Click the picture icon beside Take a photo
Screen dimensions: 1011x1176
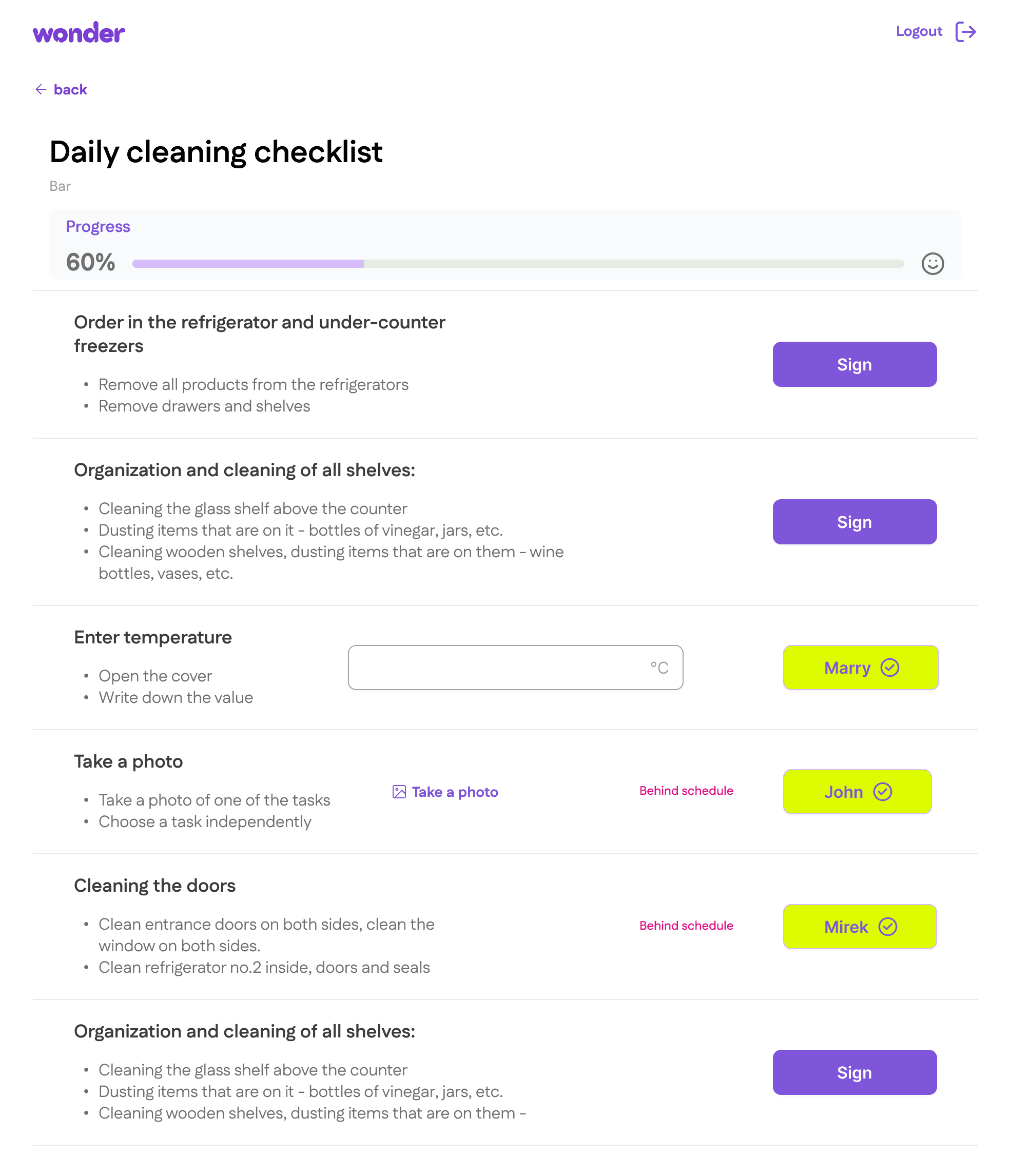pyautogui.click(x=399, y=792)
